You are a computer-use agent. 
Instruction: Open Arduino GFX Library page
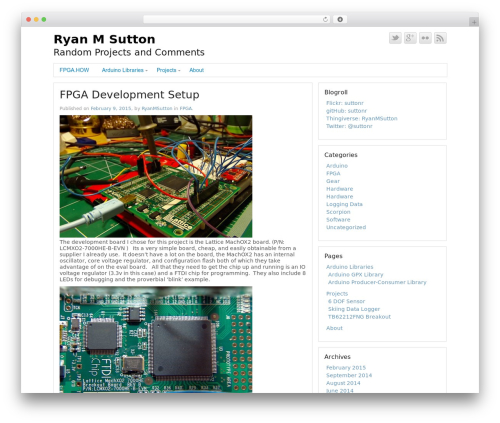[355, 274]
